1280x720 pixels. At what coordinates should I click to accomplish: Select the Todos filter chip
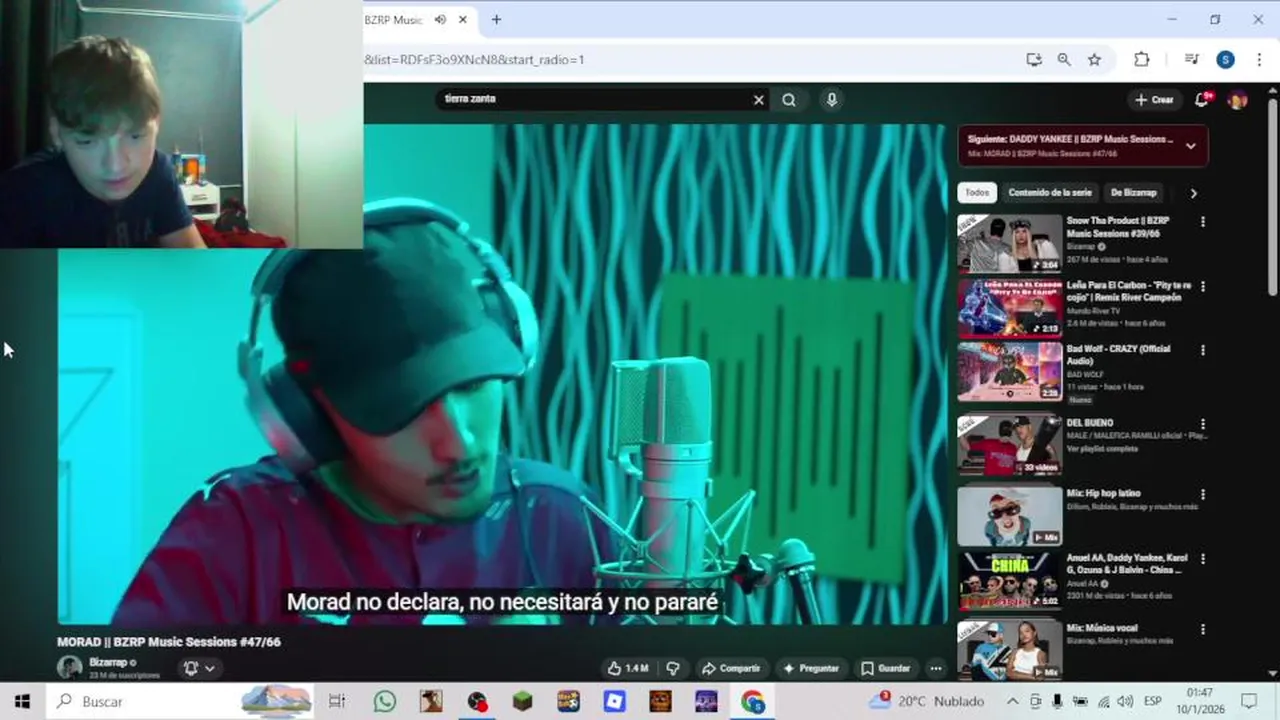[x=977, y=193]
